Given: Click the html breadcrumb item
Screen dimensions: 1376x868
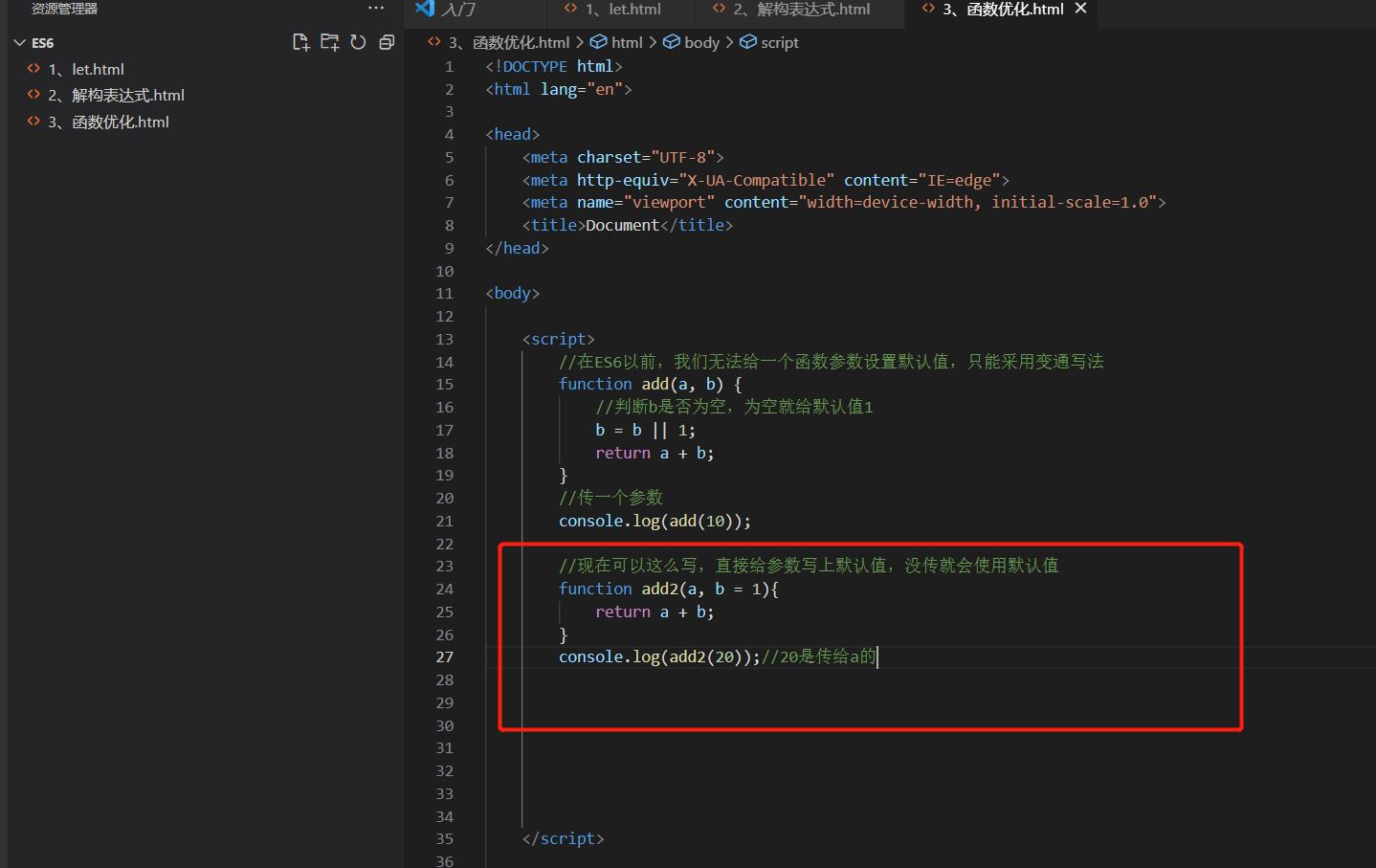Looking at the screenshot, I should [x=627, y=42].
